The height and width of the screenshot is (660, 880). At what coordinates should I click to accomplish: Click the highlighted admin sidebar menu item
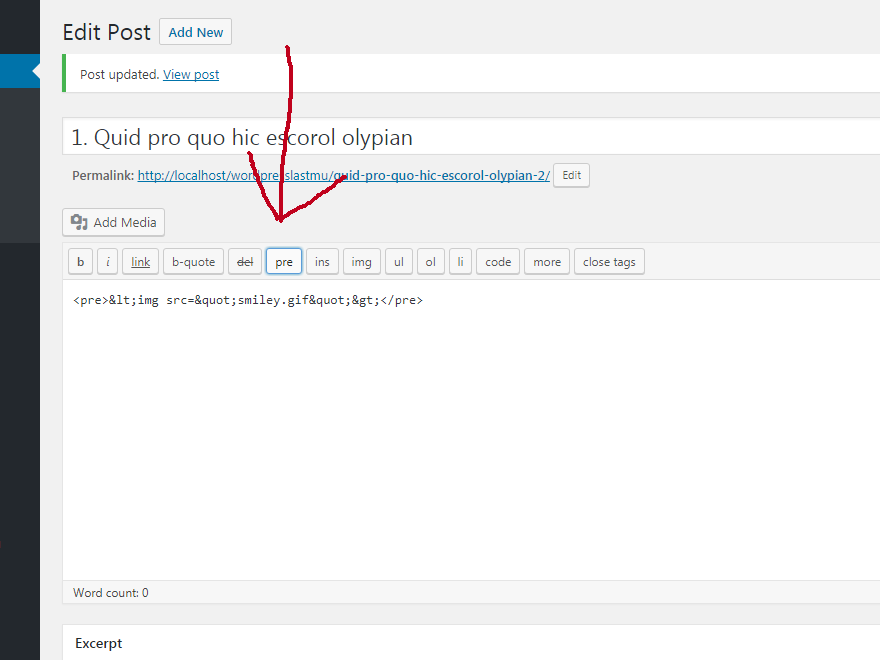pyautogui.click(x=20, y=71)
